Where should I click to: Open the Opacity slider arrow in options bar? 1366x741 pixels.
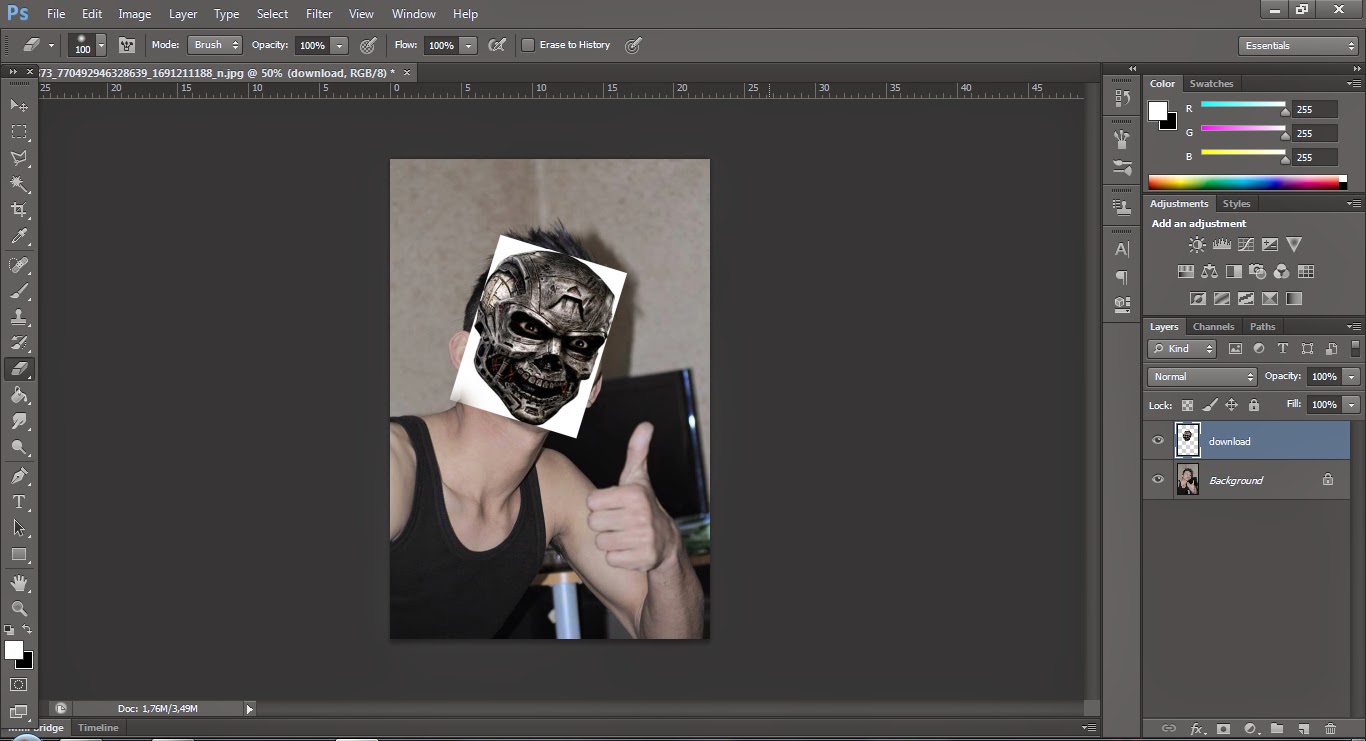340,45
